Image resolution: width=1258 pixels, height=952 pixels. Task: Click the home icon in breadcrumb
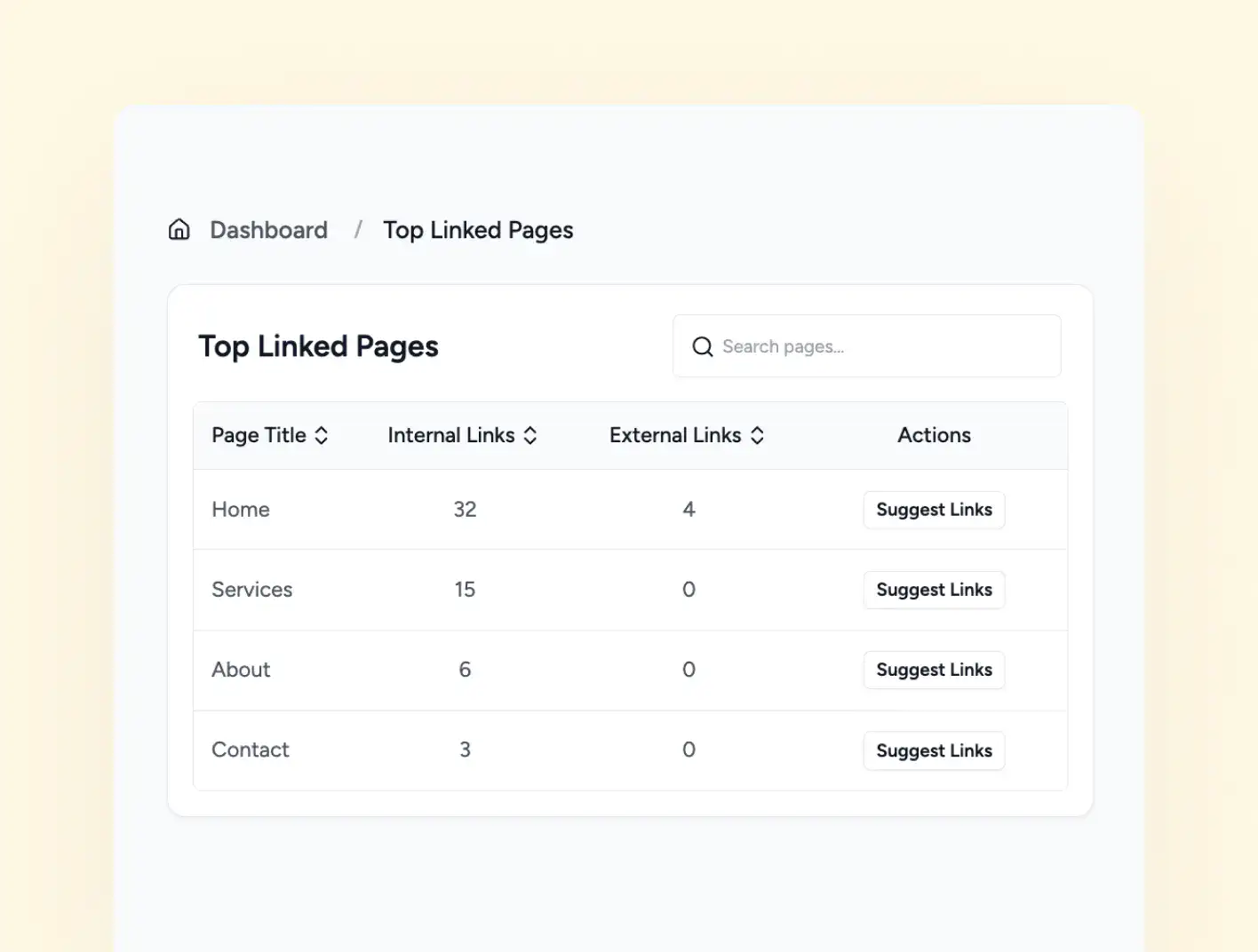coord(179,230)
